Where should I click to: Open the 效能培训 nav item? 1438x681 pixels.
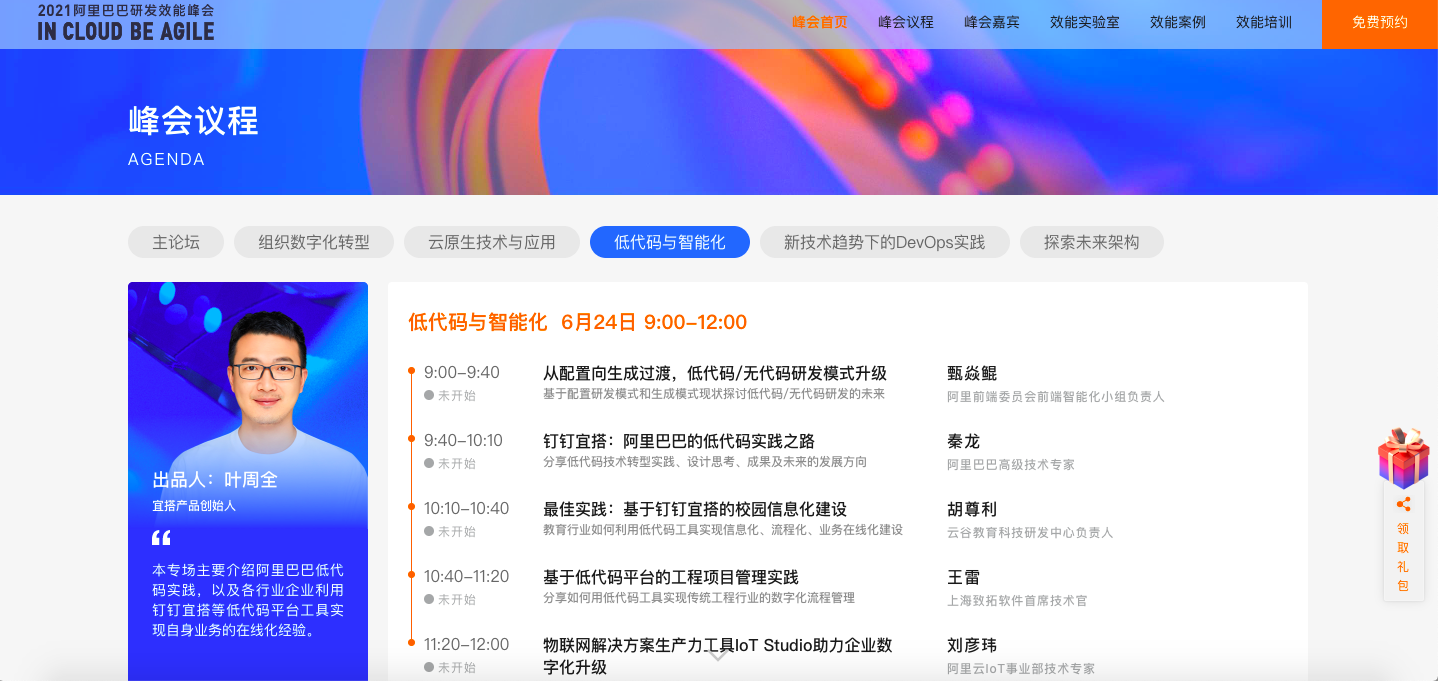1264,22
